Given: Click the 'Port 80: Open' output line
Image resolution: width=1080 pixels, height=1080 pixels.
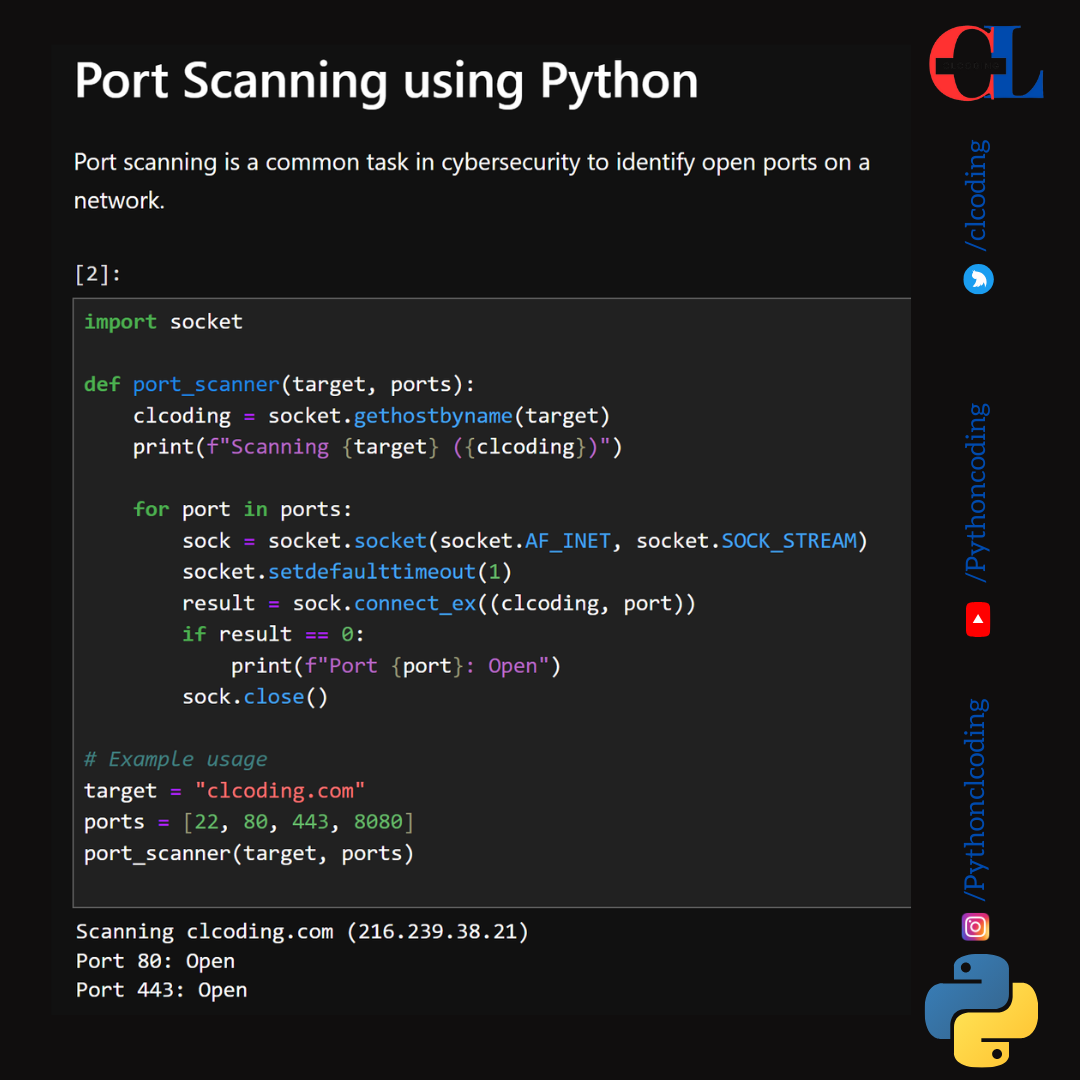Looking at the screenshot, I should 155,961.
